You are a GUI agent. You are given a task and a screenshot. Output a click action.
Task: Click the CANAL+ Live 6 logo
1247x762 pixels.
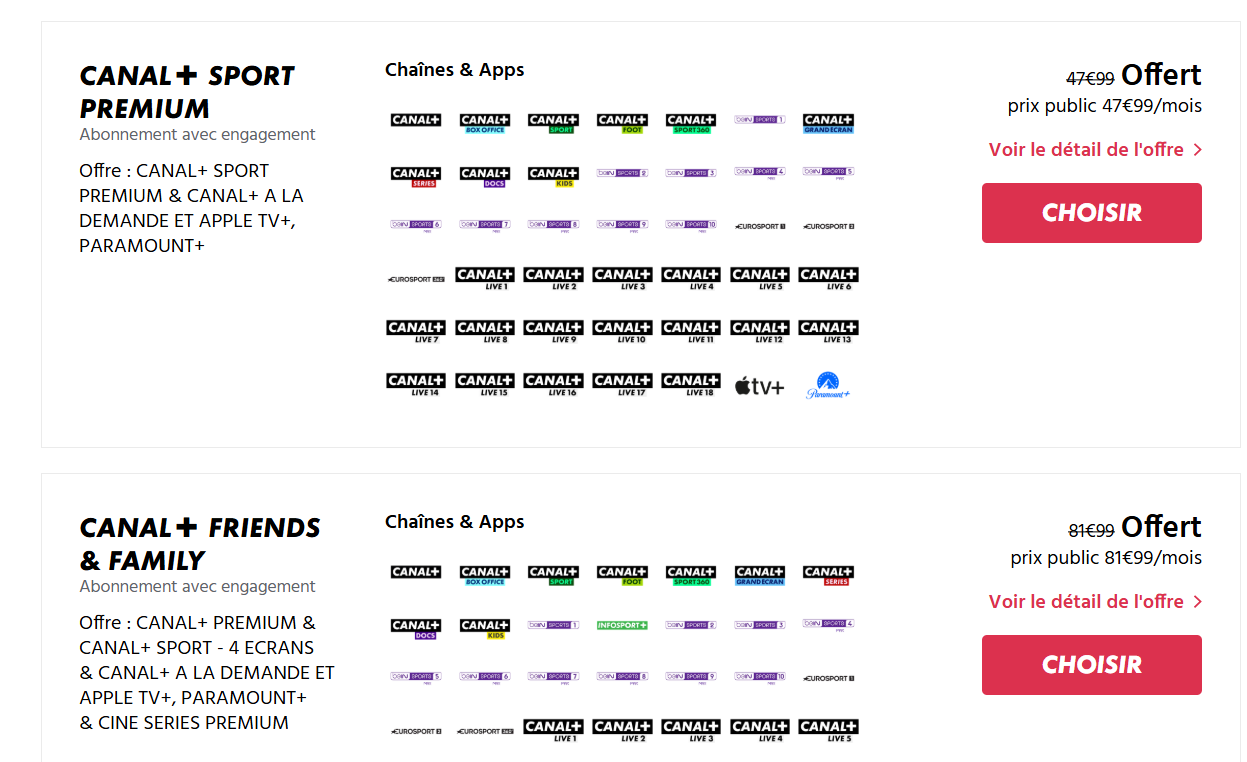(828, 279)
